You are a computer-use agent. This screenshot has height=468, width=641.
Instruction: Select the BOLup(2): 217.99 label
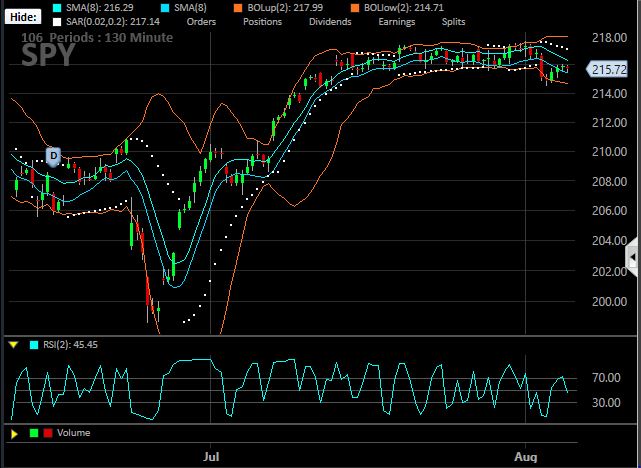[x=285, y=8]
